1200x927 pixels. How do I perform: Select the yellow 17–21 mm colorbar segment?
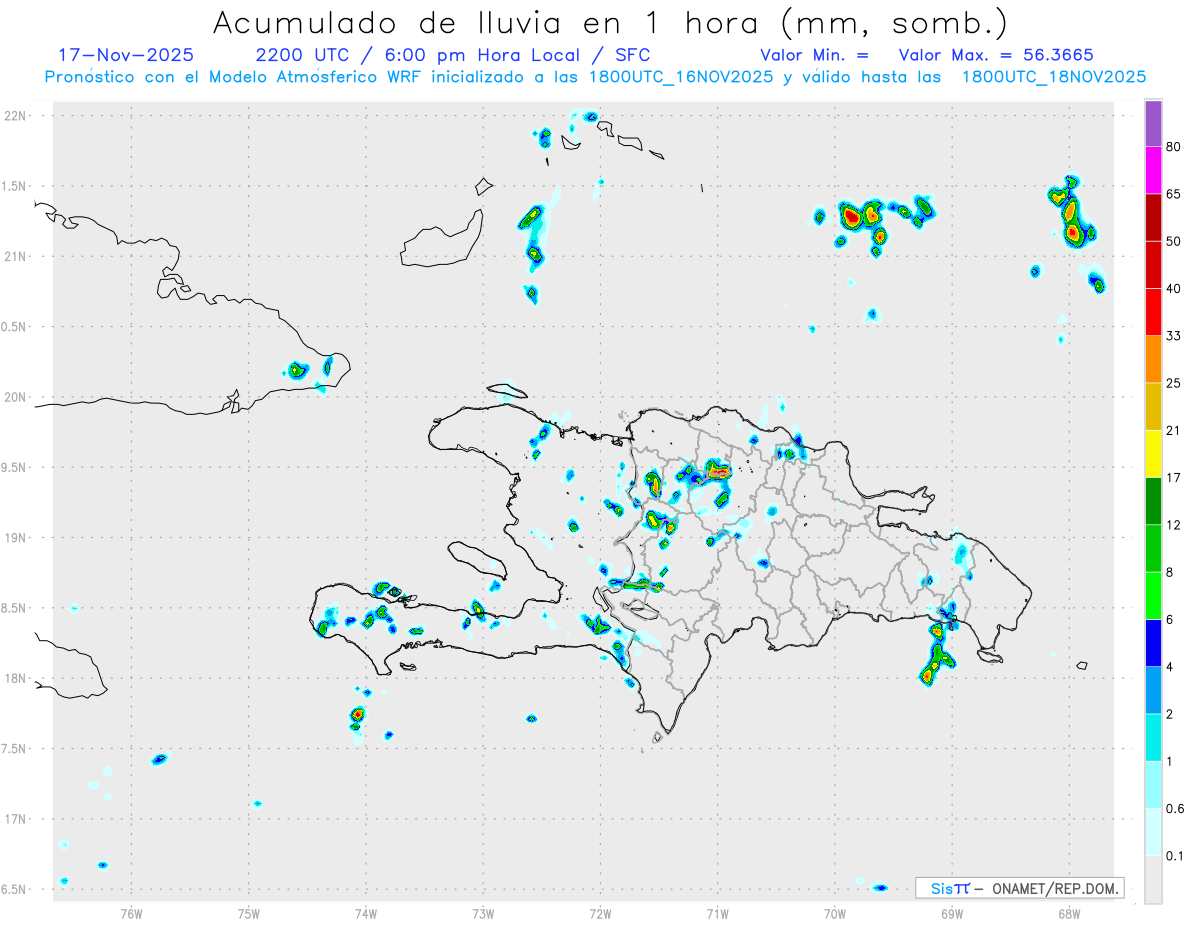pyautogui.click(x=1153, y=454)
